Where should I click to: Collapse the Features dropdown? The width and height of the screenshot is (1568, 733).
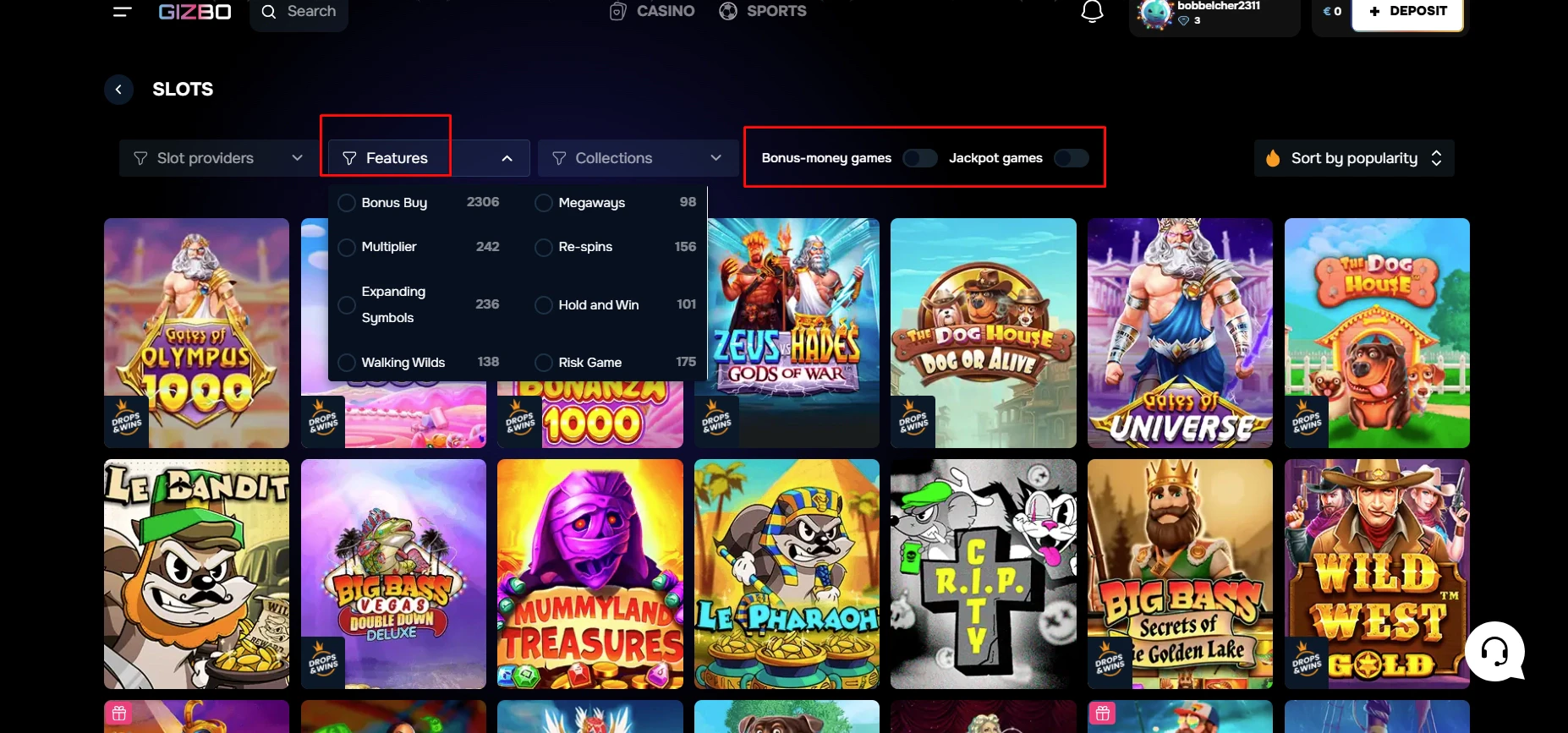point(429,158)
